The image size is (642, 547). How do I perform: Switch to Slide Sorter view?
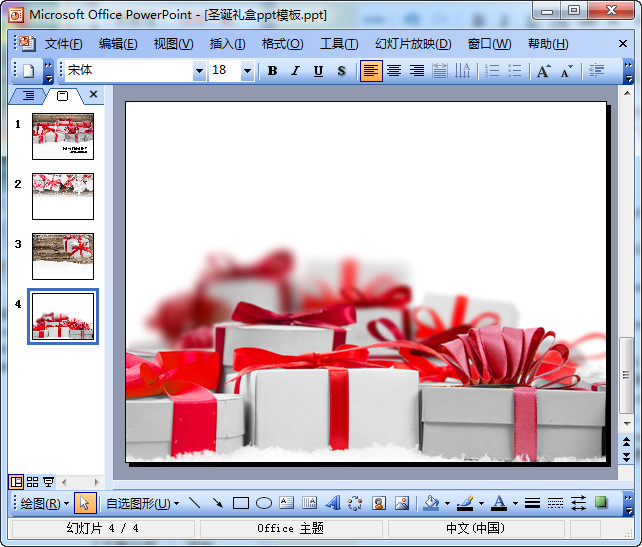[x=32, y=482]
